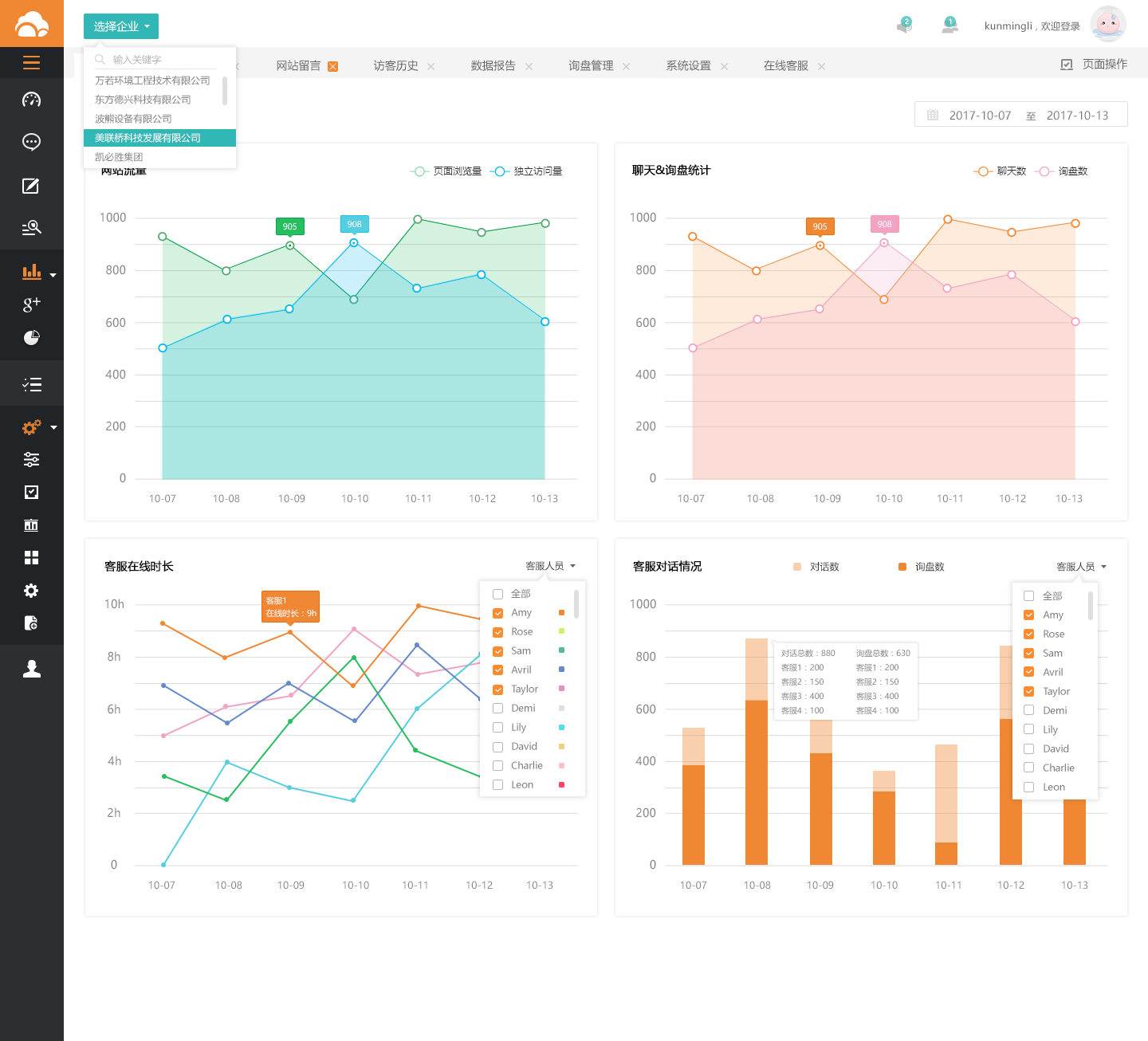
Task: Switch to the 网站留言 tab
Action: 298,65
